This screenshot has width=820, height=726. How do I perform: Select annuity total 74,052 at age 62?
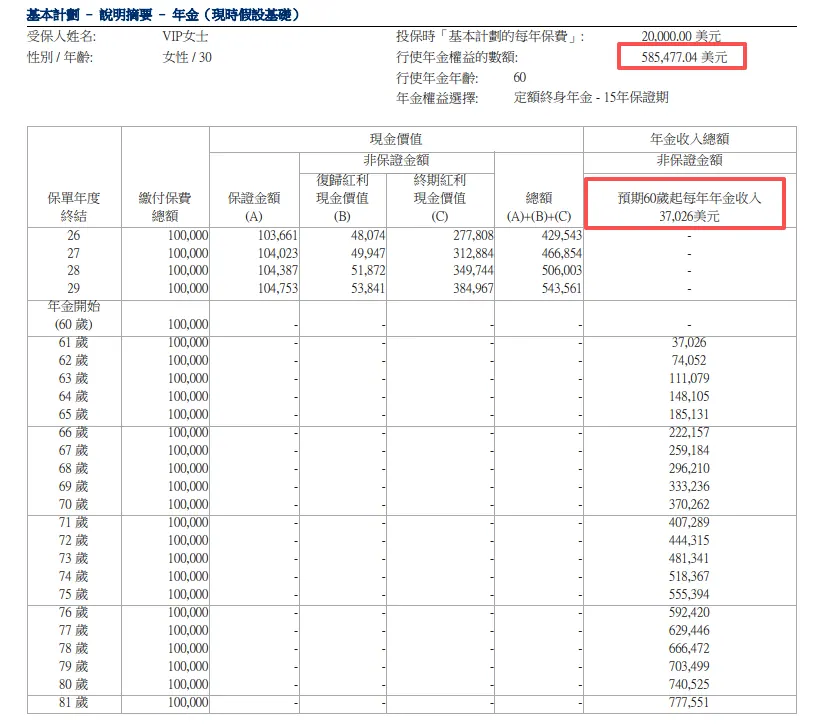[689, 361]
